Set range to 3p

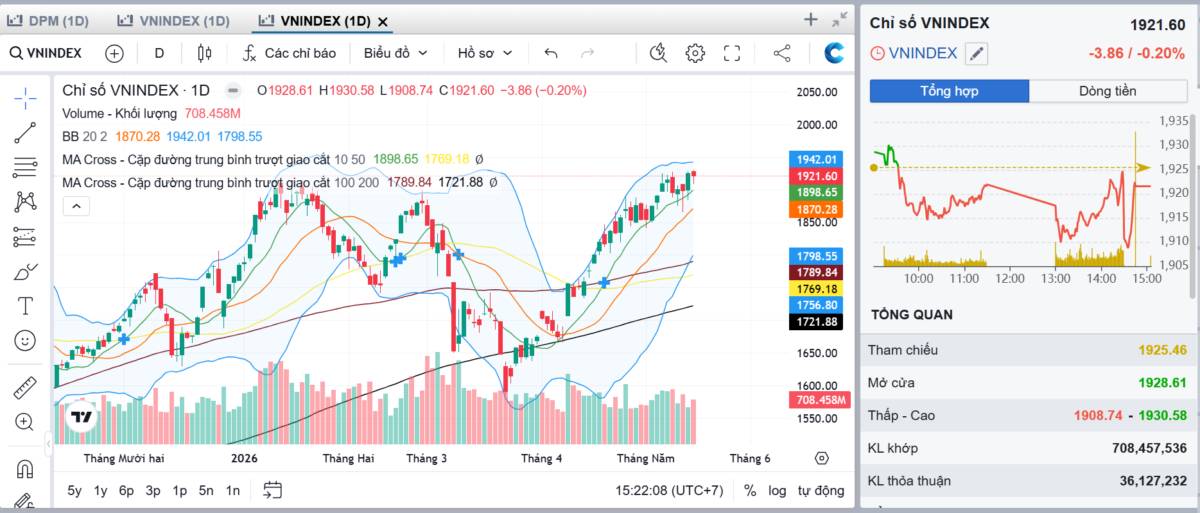point(153,490)
